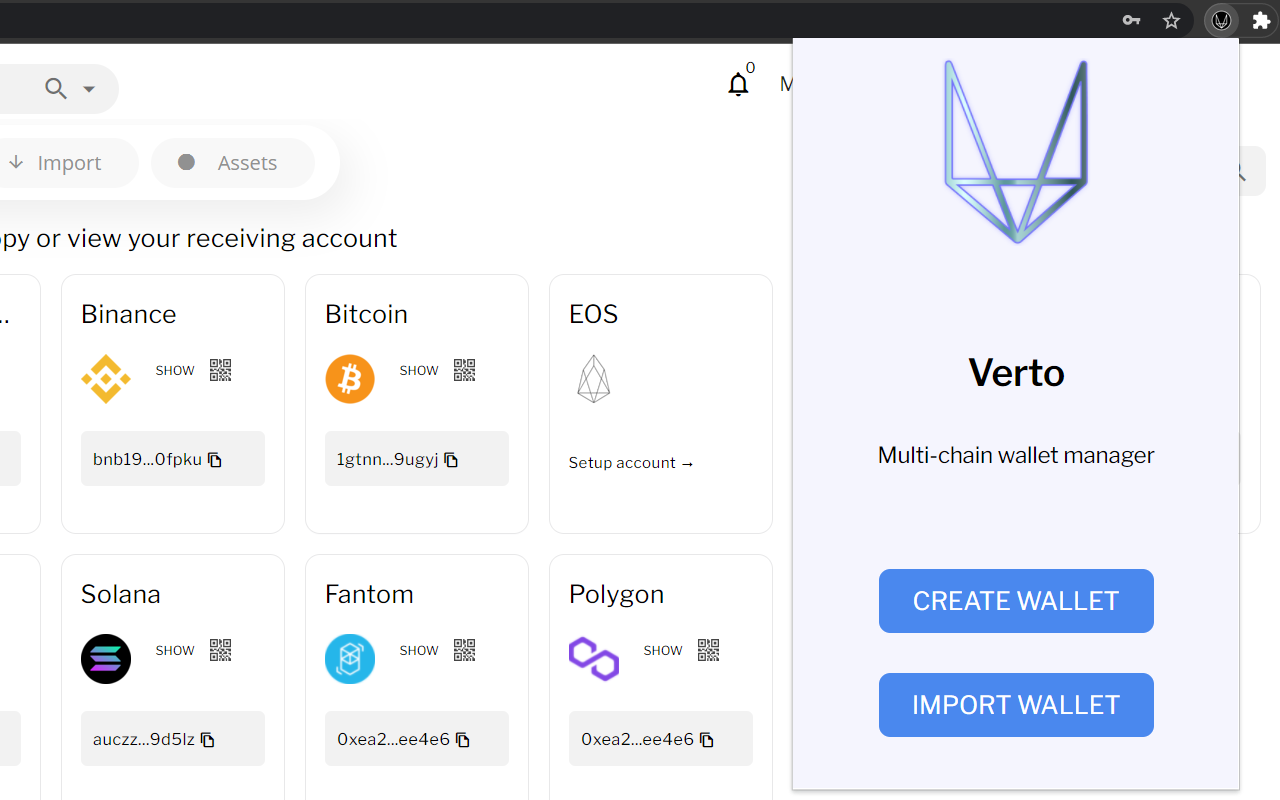Open the notifications bell icon

point(738,85)
